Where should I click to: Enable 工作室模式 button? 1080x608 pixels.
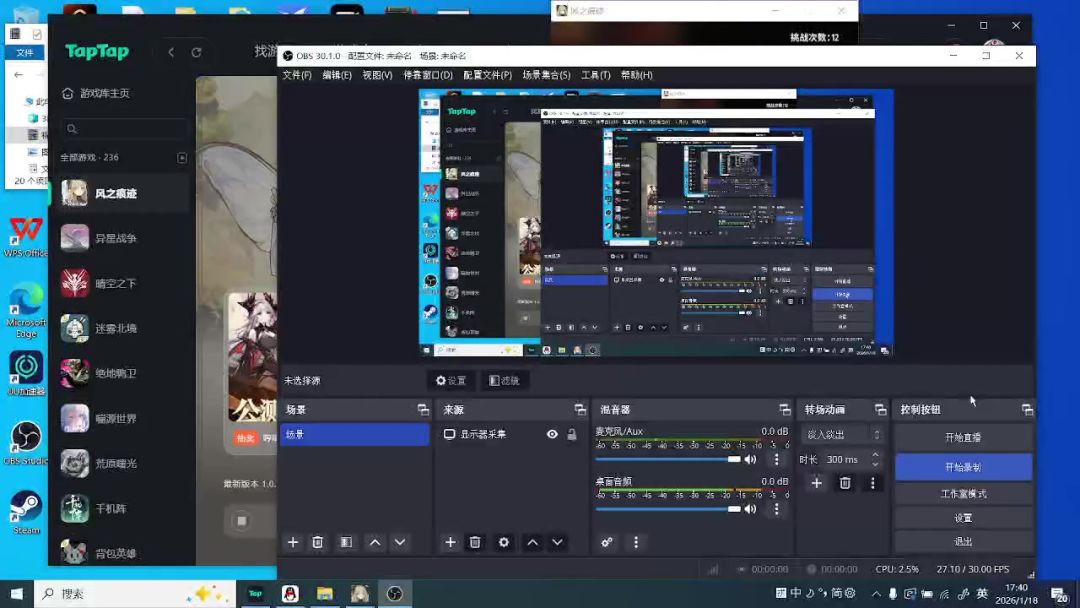(963, 494)
